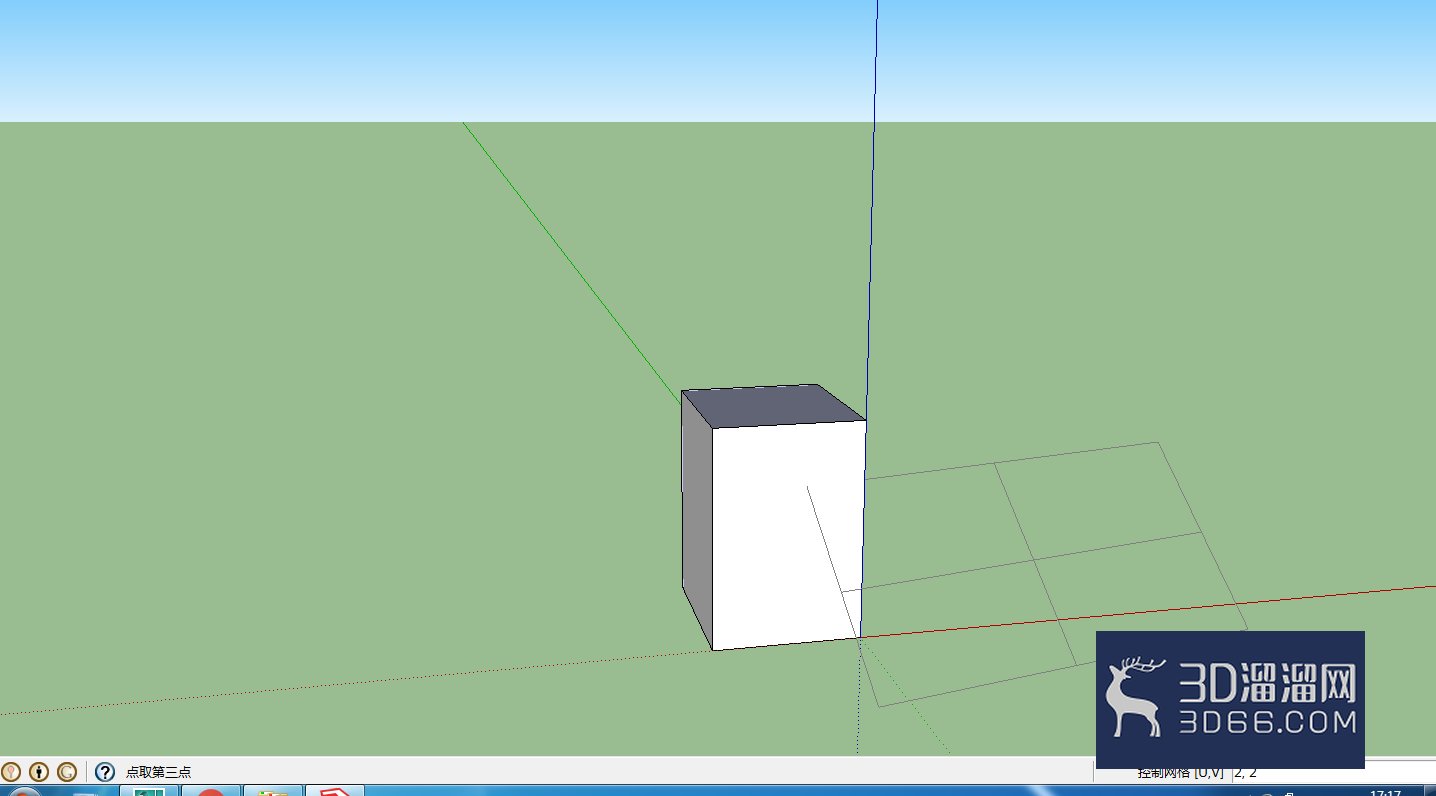Click the credits person status icon
The width and height of the screenshot is (1436, 796).
click(39, 772)
